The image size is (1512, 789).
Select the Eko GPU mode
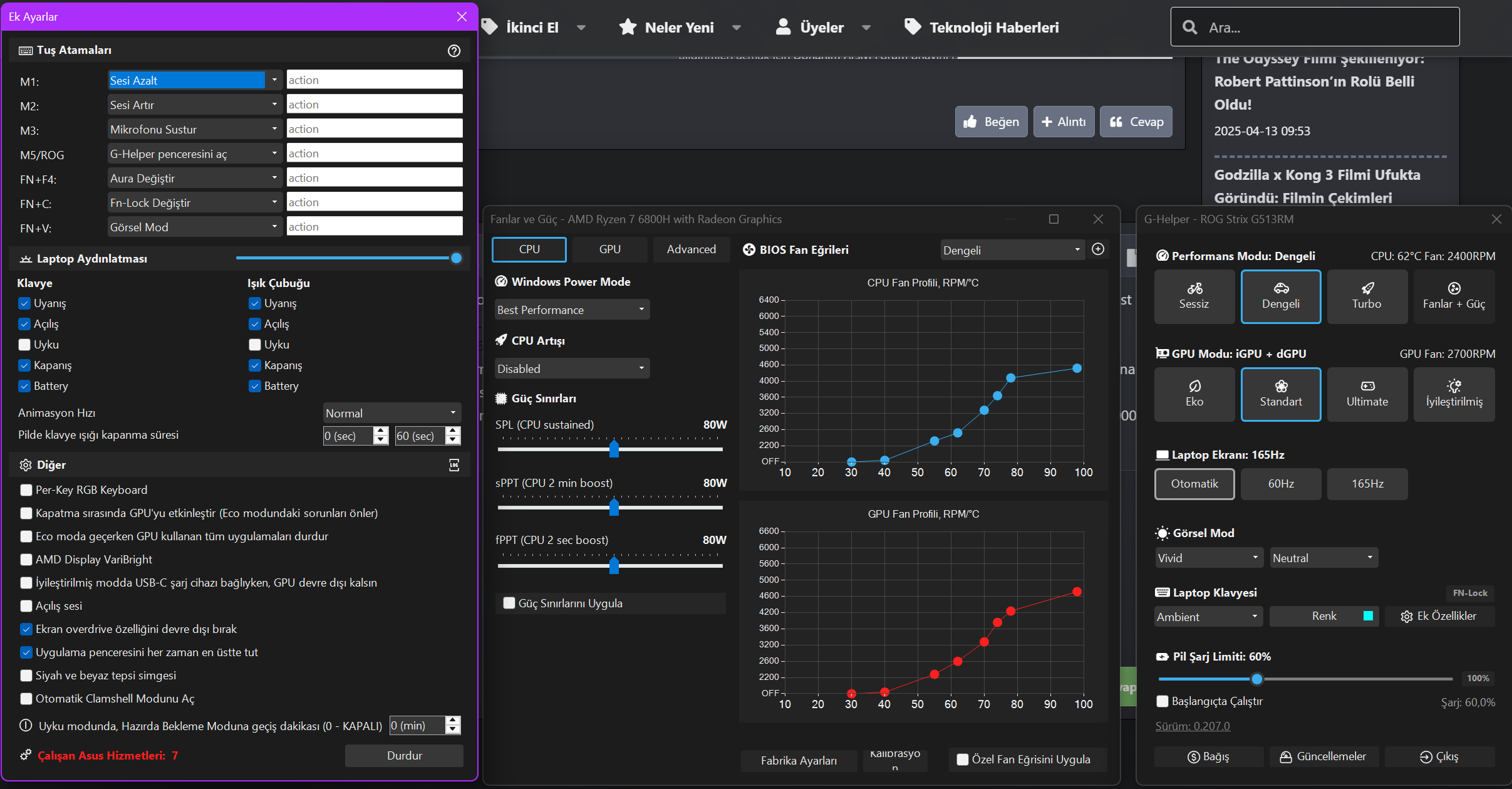pos(1194,394)
